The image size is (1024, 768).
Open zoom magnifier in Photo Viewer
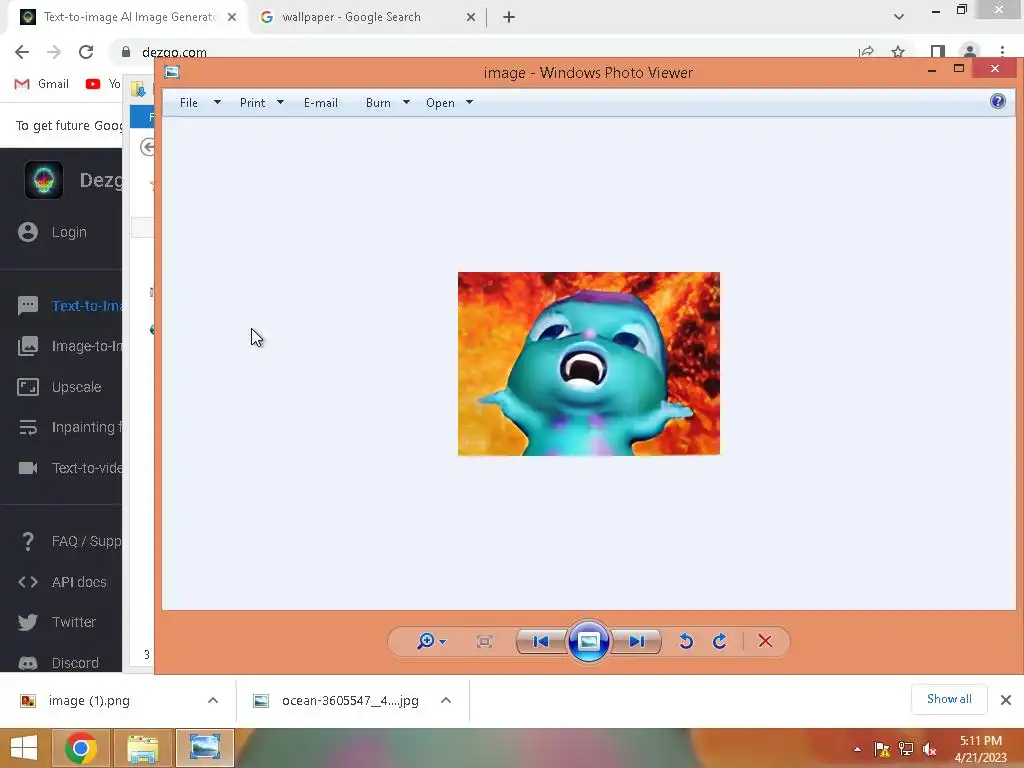[431, 641]
